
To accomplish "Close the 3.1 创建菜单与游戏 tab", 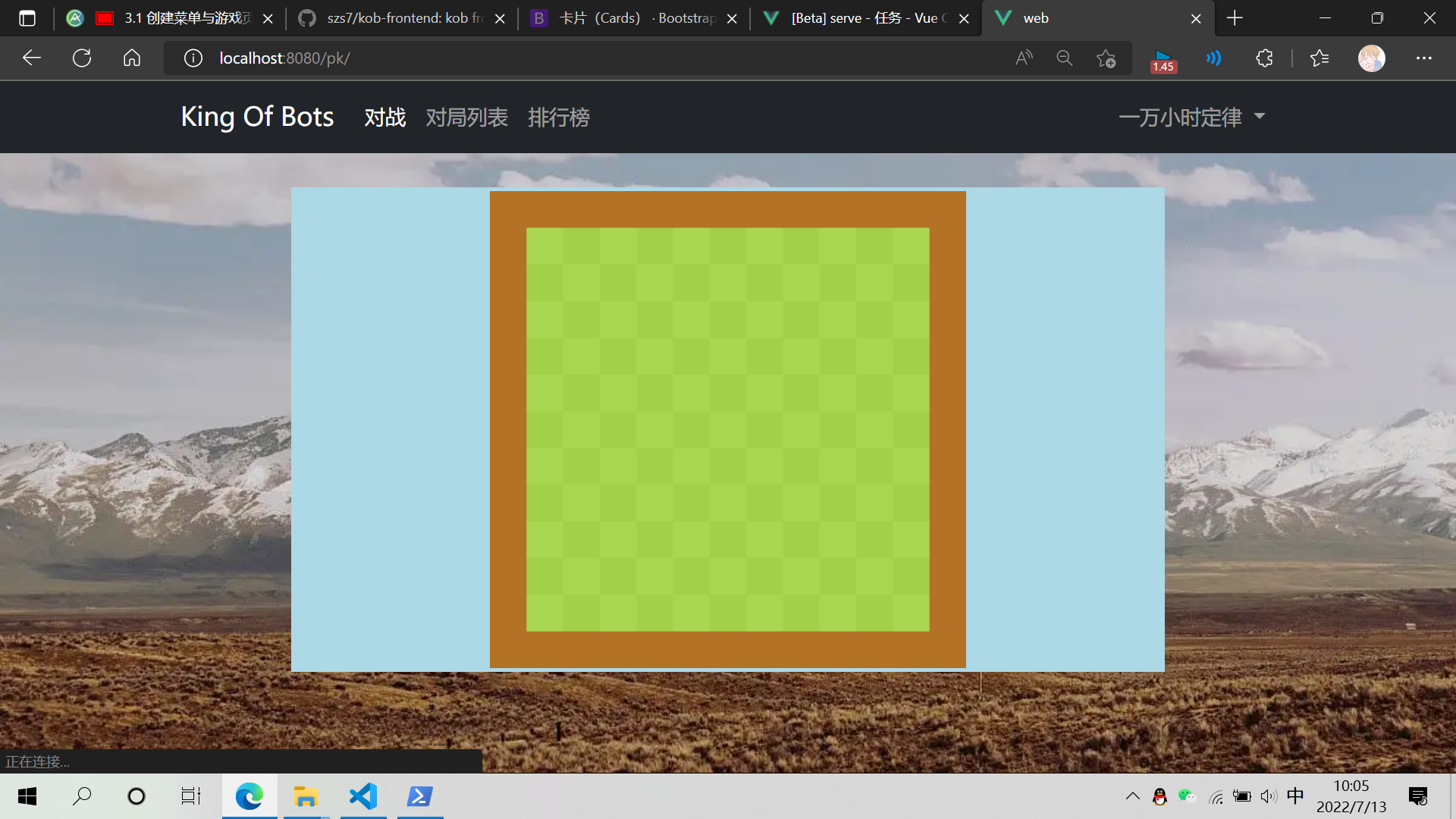I will (x=268, y=19).
